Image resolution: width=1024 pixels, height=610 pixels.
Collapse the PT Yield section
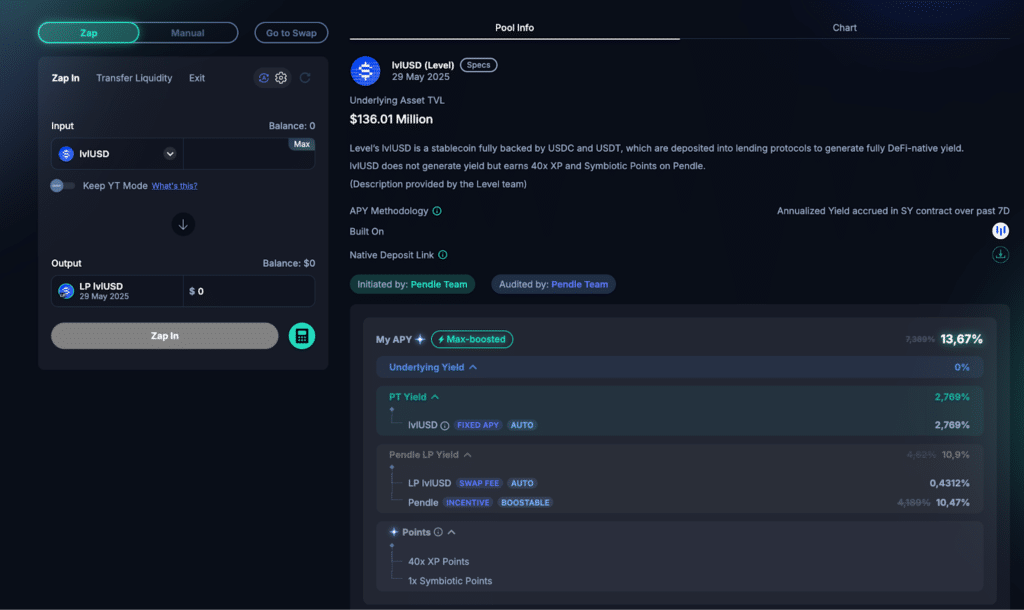435,396
